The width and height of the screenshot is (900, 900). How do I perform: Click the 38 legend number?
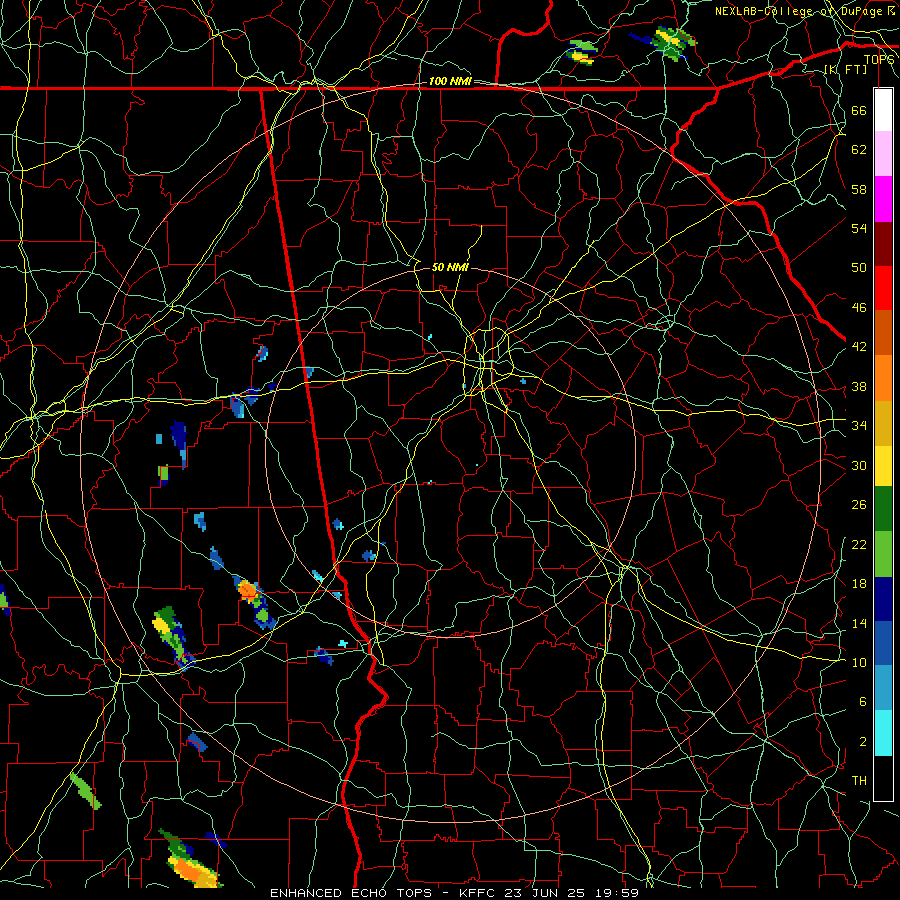point(859,386)
